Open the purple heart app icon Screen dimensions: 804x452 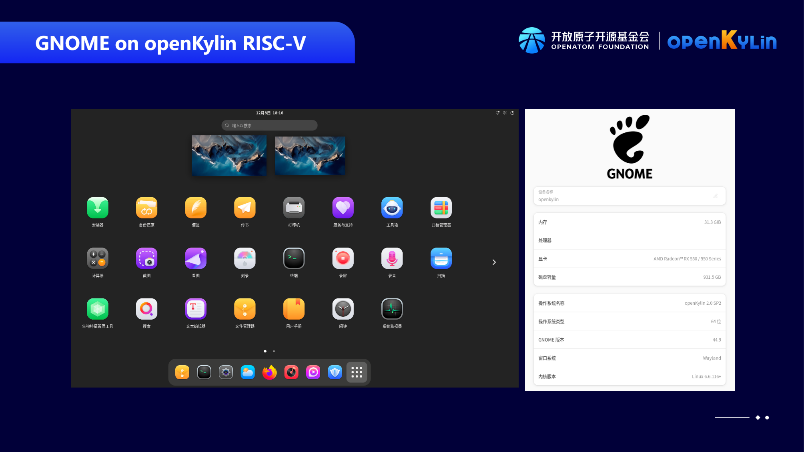click(343, 207)
